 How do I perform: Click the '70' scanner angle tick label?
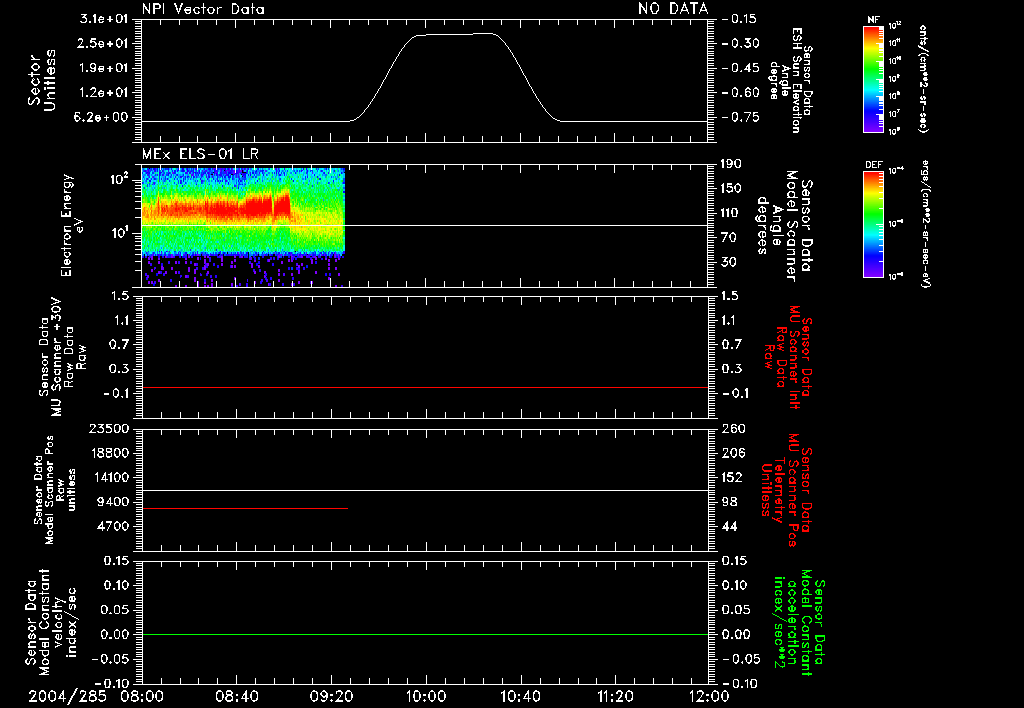point(728,238)
